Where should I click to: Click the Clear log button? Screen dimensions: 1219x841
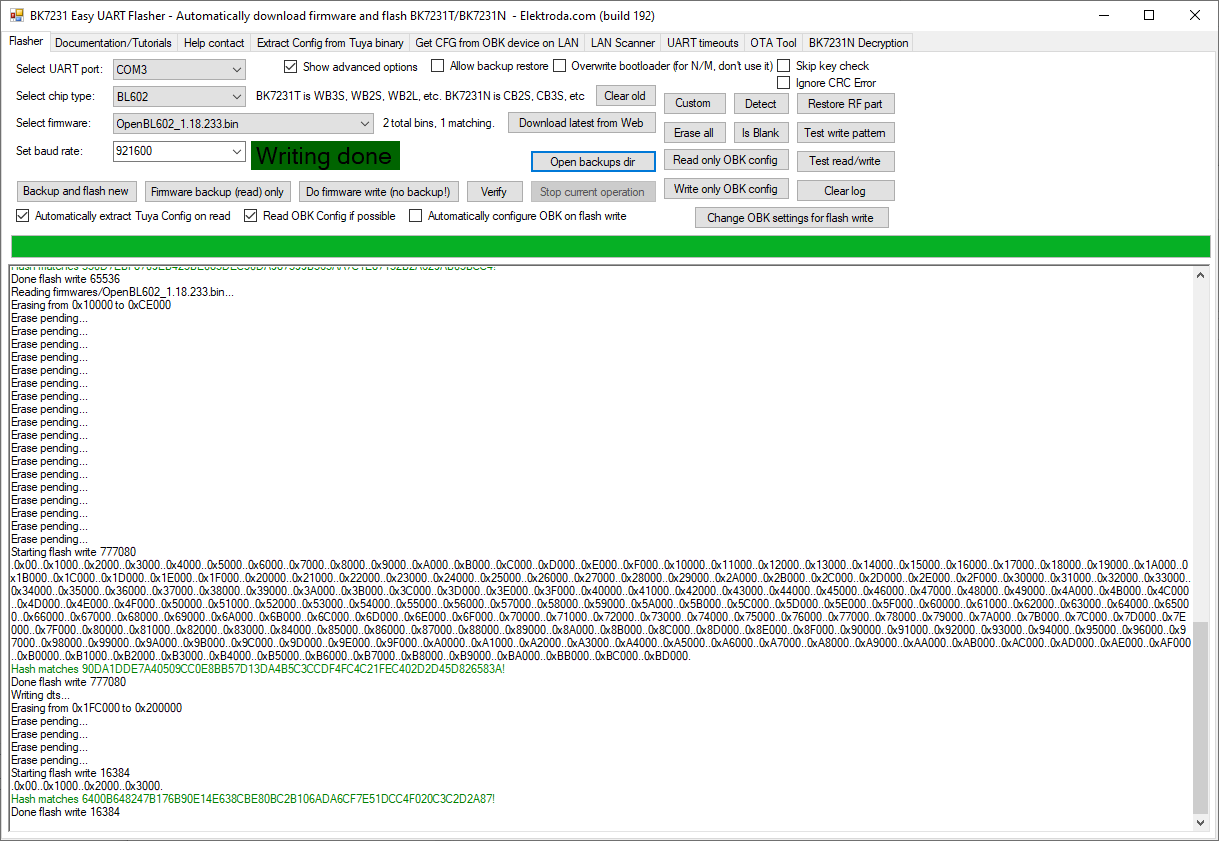(x=845, y=191)
